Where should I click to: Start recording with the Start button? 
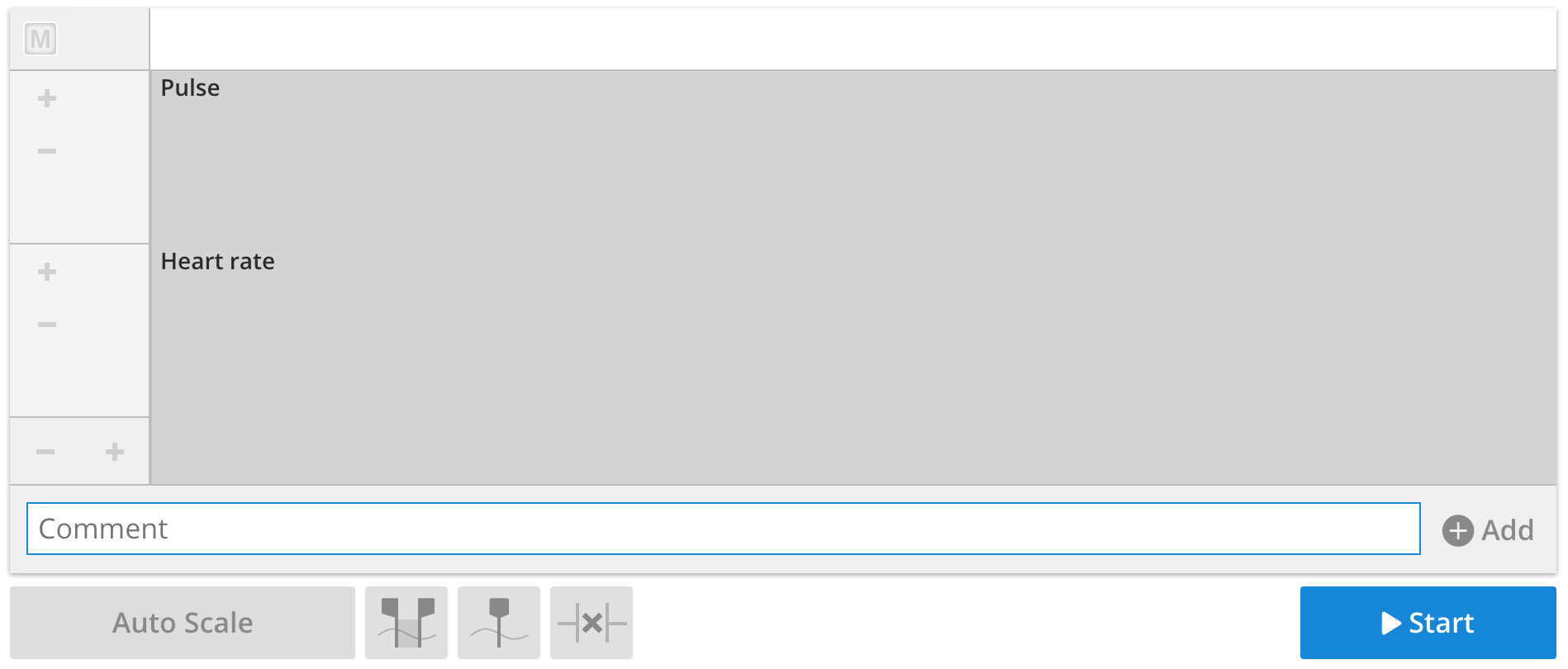pos(1428,623)
